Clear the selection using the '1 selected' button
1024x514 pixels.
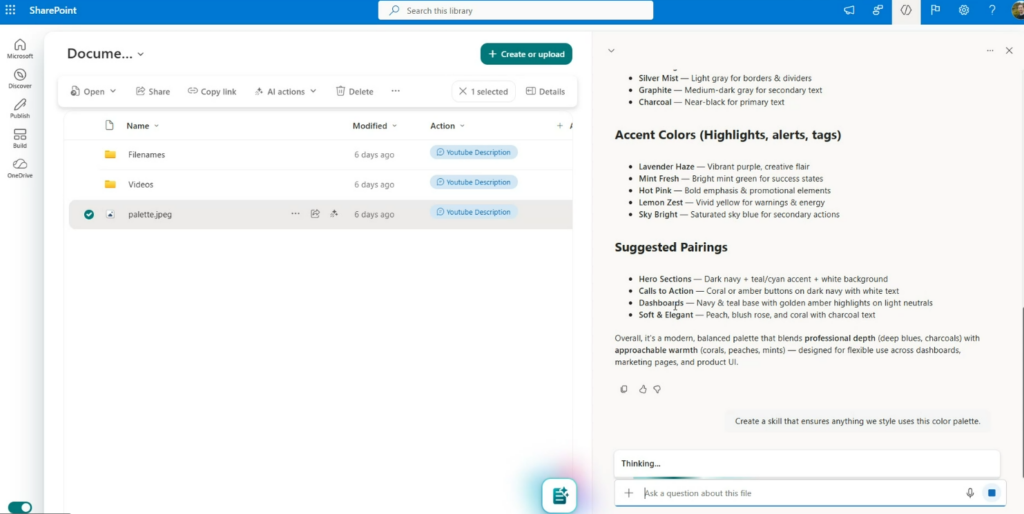(483, 92)
